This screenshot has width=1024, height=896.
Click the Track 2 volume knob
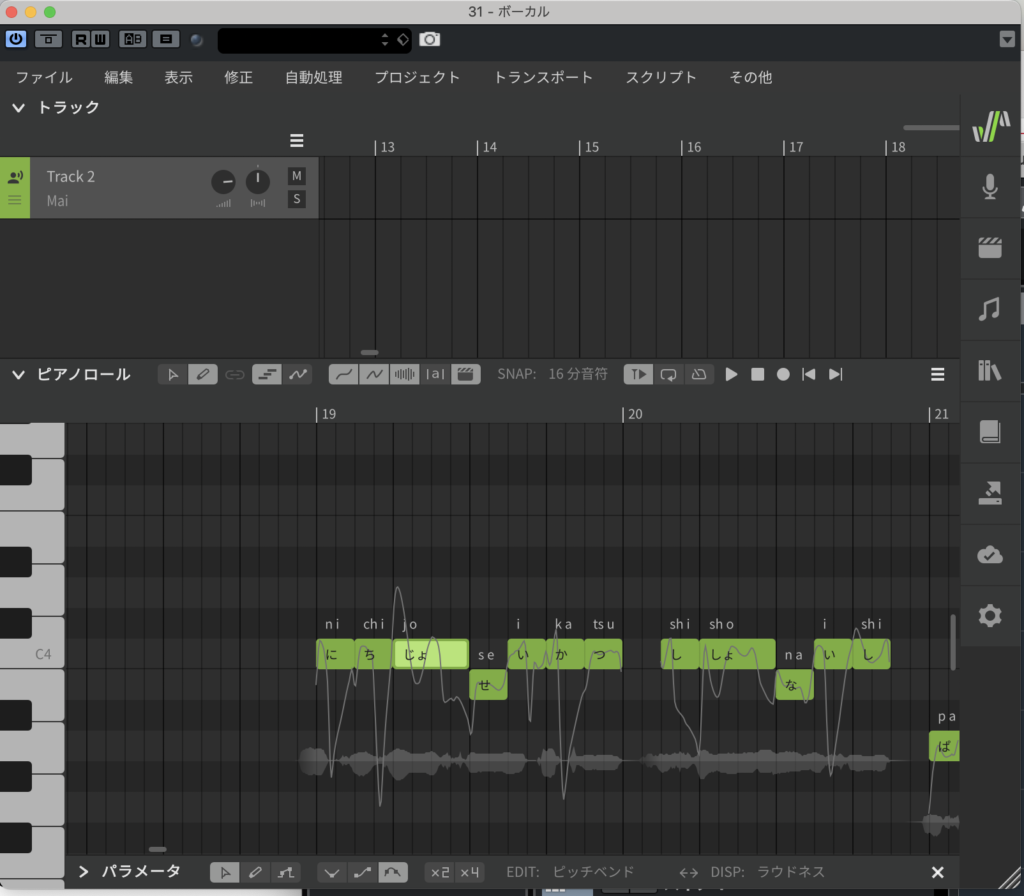[223, 182]
